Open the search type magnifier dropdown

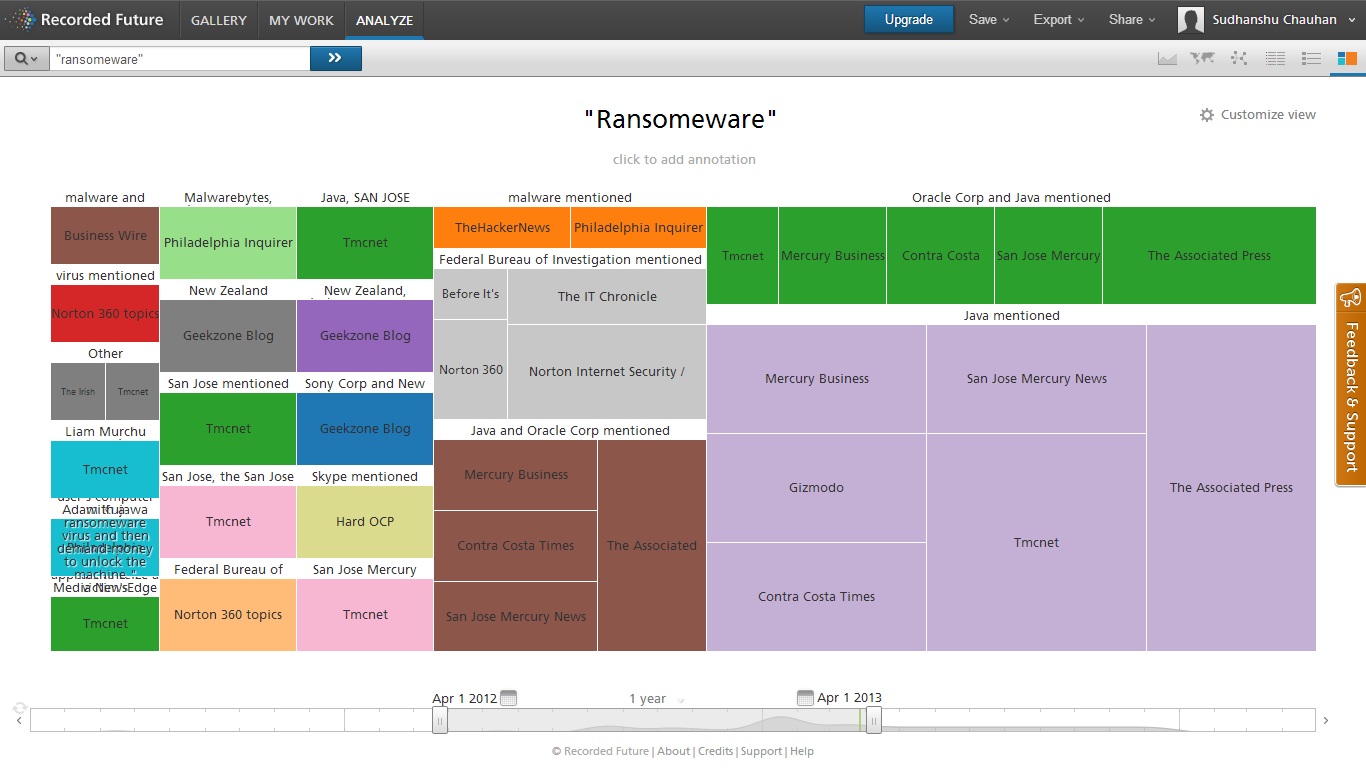pyautogui.click(x=27, y=58)
